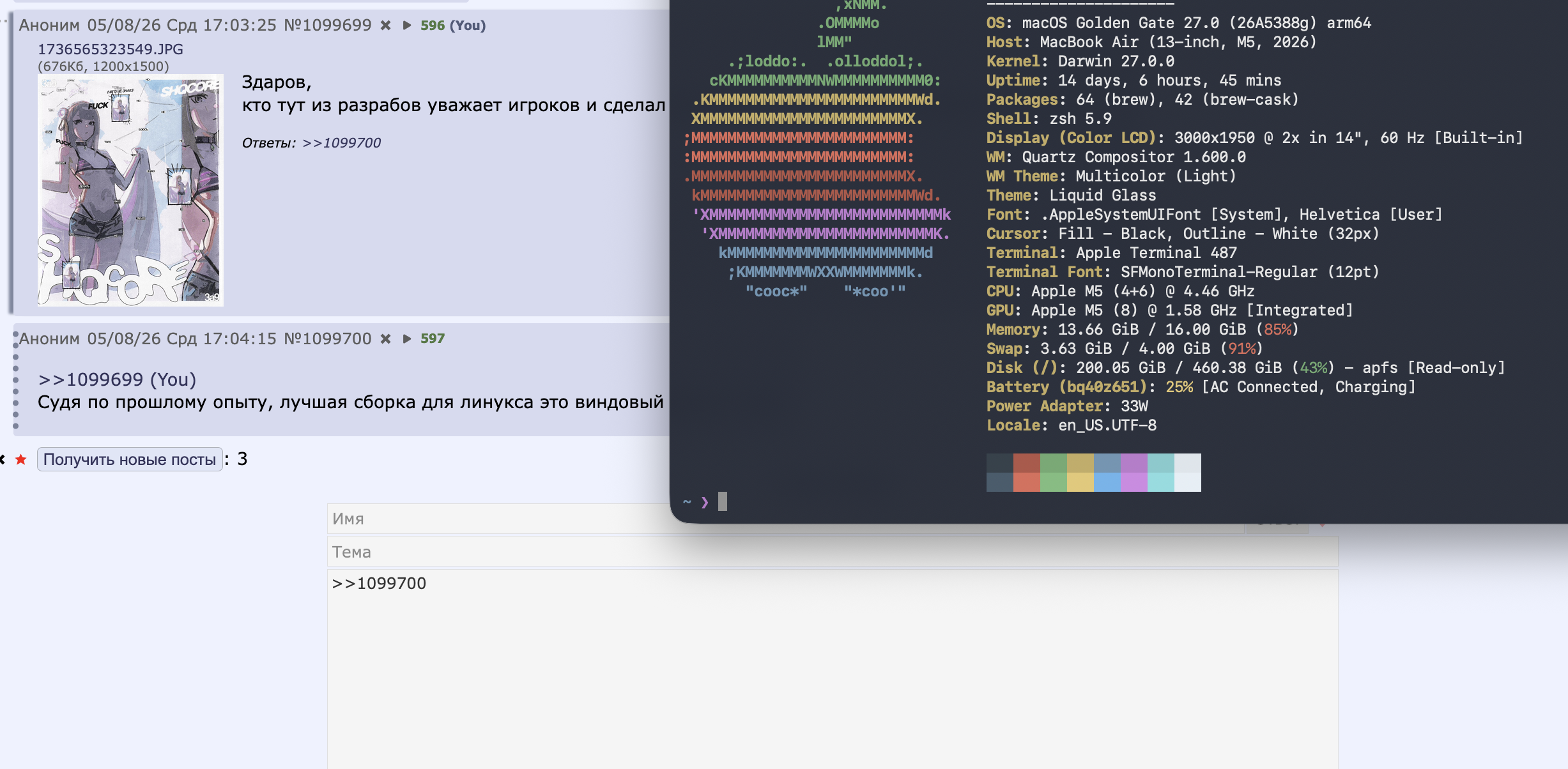This screenshot has height=769, width=1568.
Task: Click the Terminal line 'Display (Color LCD): 3000x1950'
Action: point(1255,138)
